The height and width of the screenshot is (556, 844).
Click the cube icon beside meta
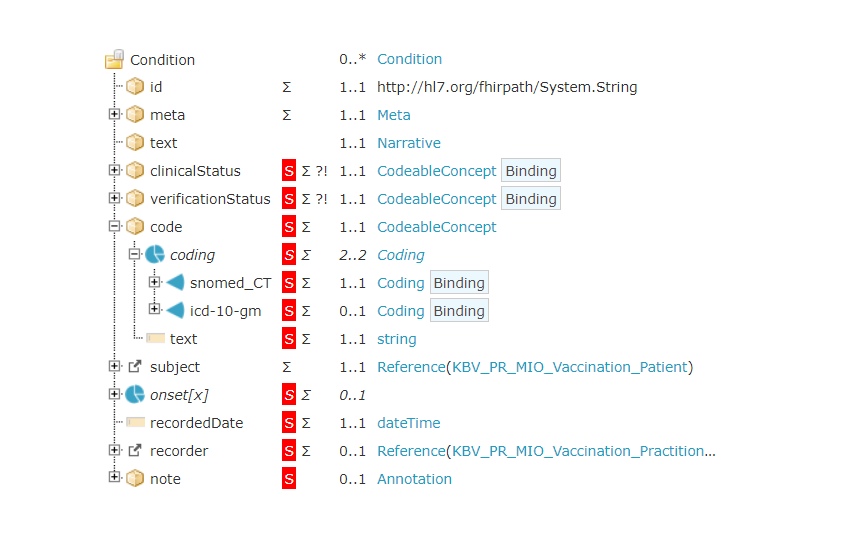tap(135, 115)
